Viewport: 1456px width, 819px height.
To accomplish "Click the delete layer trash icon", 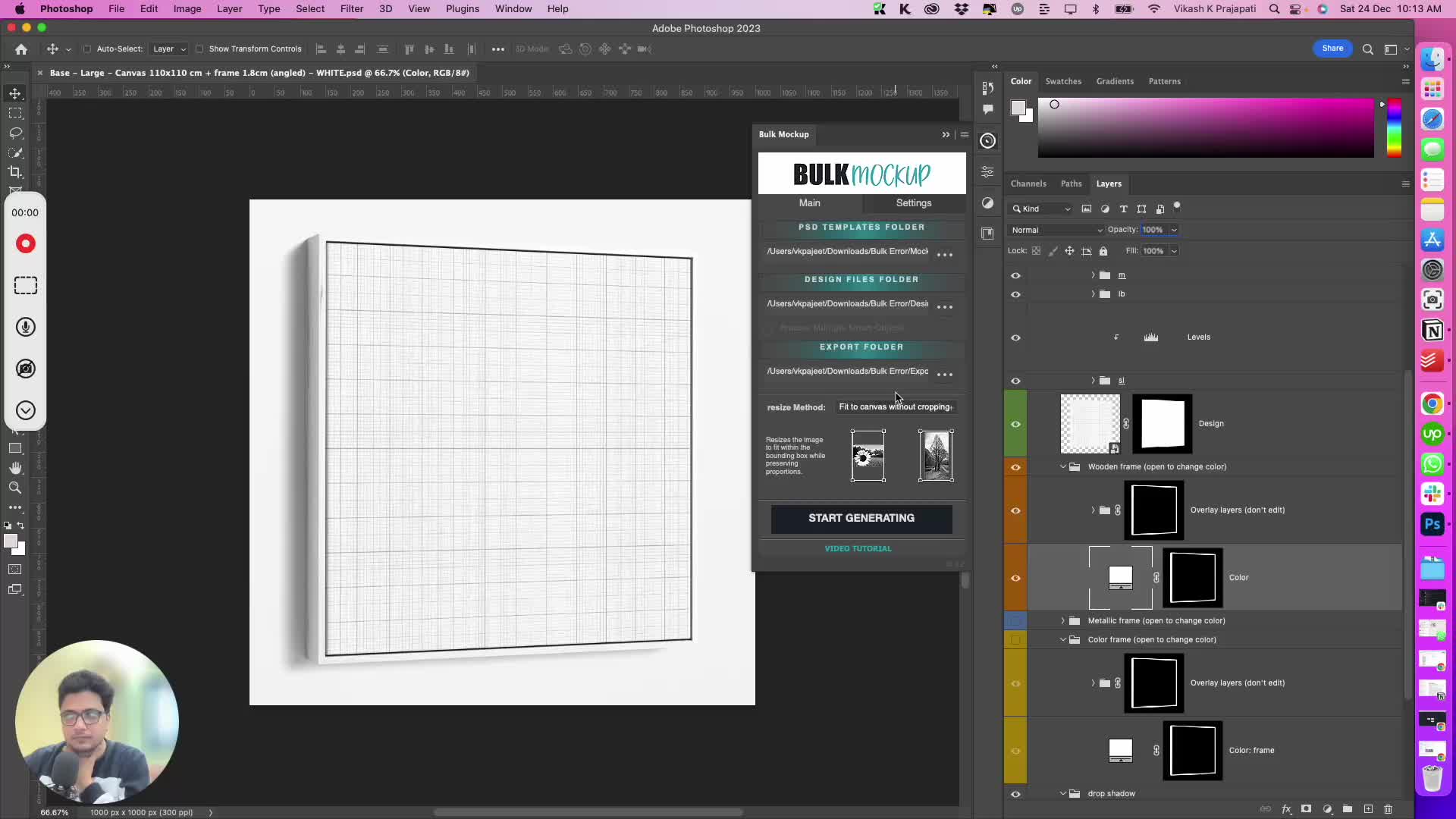I will [1389, 809].
